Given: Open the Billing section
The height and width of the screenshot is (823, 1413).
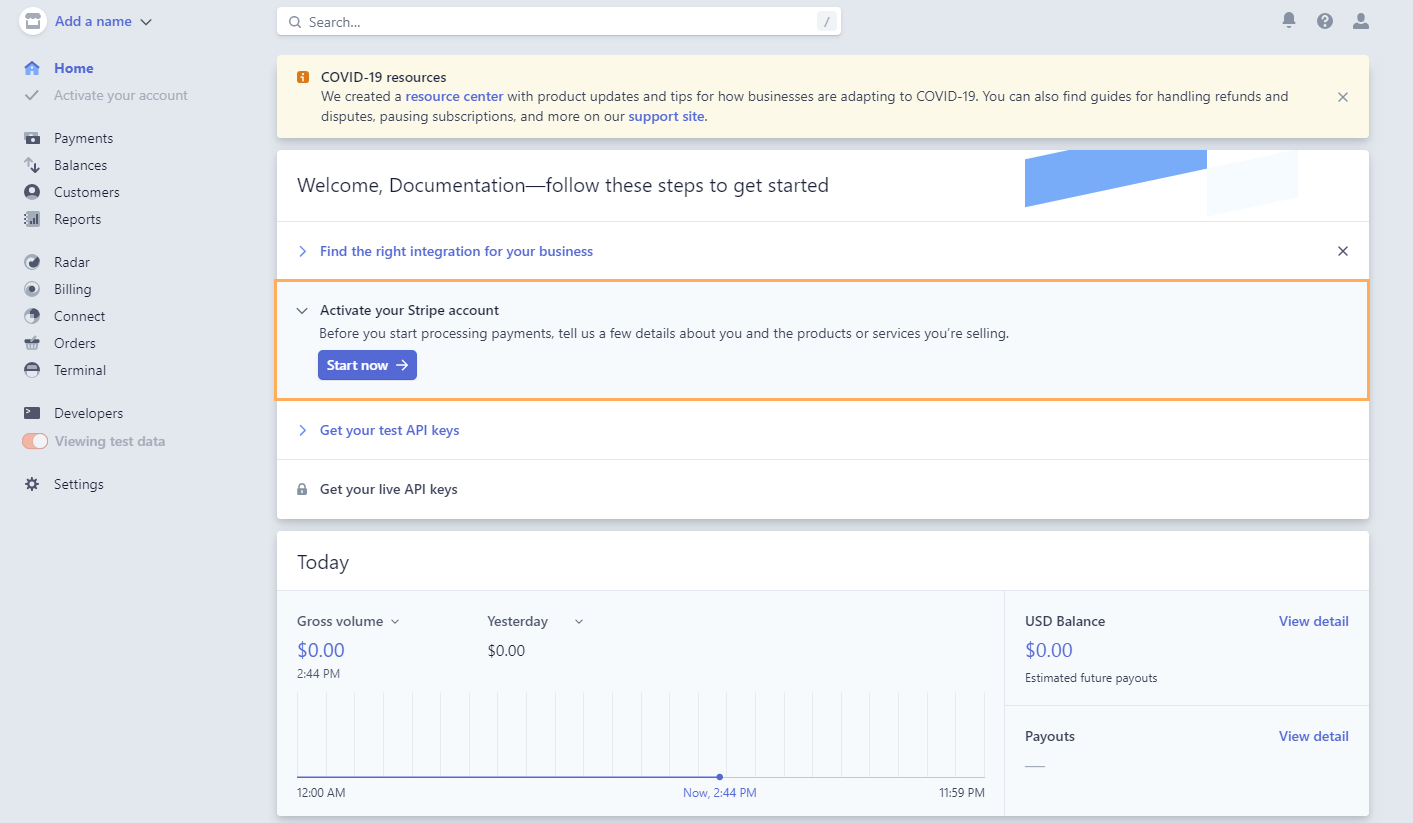Looking at the screenshot, I should click(x=72, y=289).
